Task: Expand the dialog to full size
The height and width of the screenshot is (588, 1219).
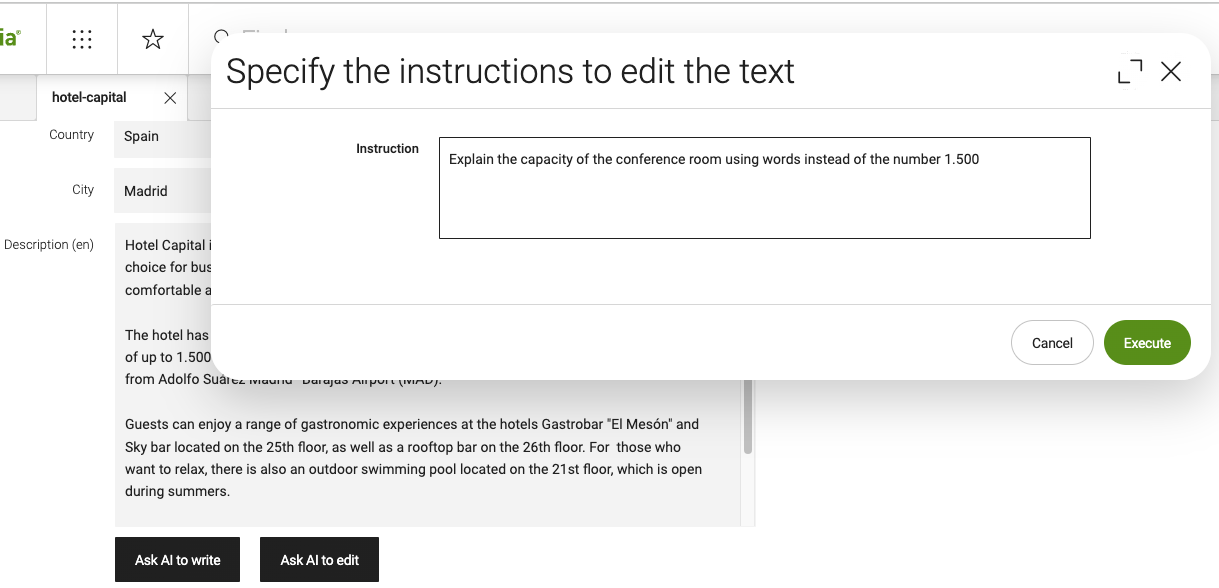Action: pyautogui.click(x=1130, y=71)
